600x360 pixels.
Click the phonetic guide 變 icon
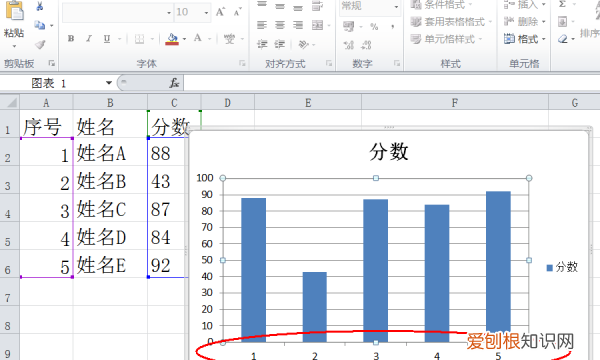(229, 39)
